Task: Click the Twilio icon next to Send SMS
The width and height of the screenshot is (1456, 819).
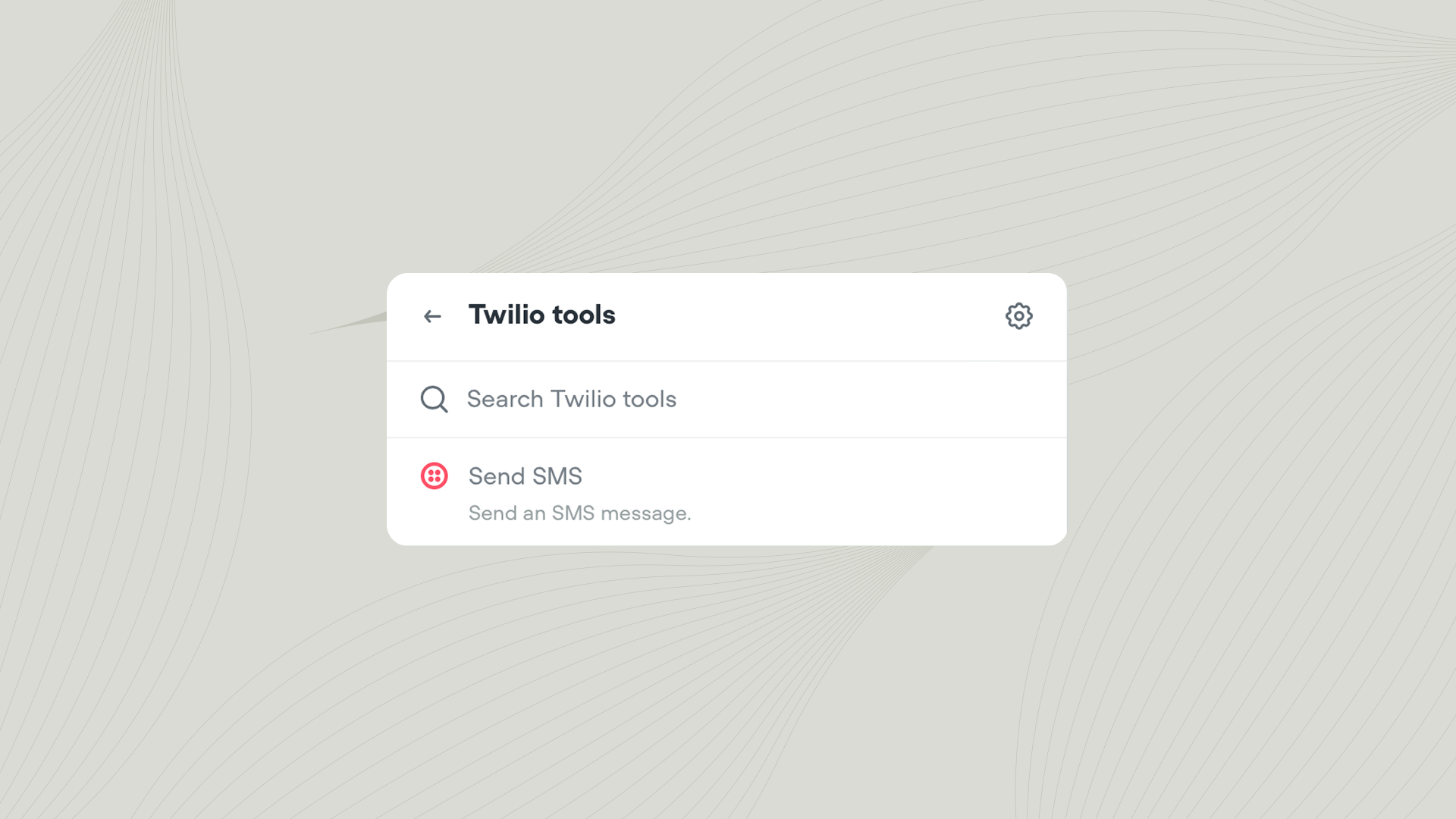Action: click(433, 476)
